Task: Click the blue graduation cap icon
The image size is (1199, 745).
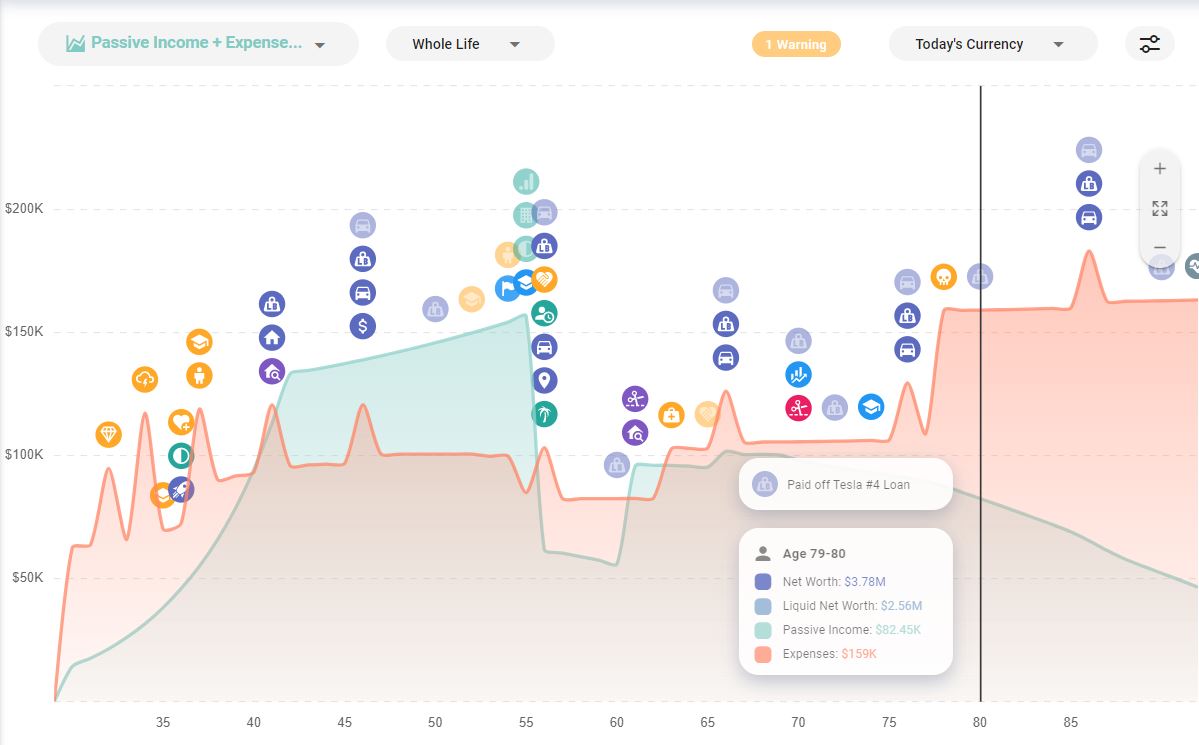Action: click(871, 407)
